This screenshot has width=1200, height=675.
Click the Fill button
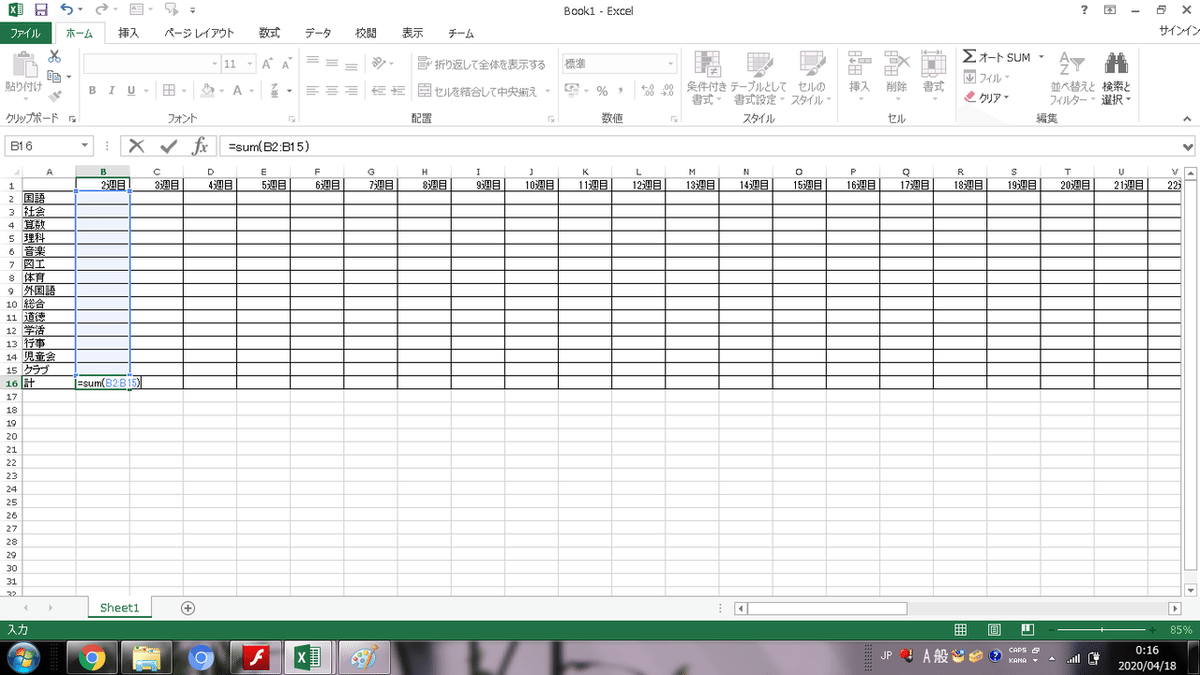click(x=986, y=77)
